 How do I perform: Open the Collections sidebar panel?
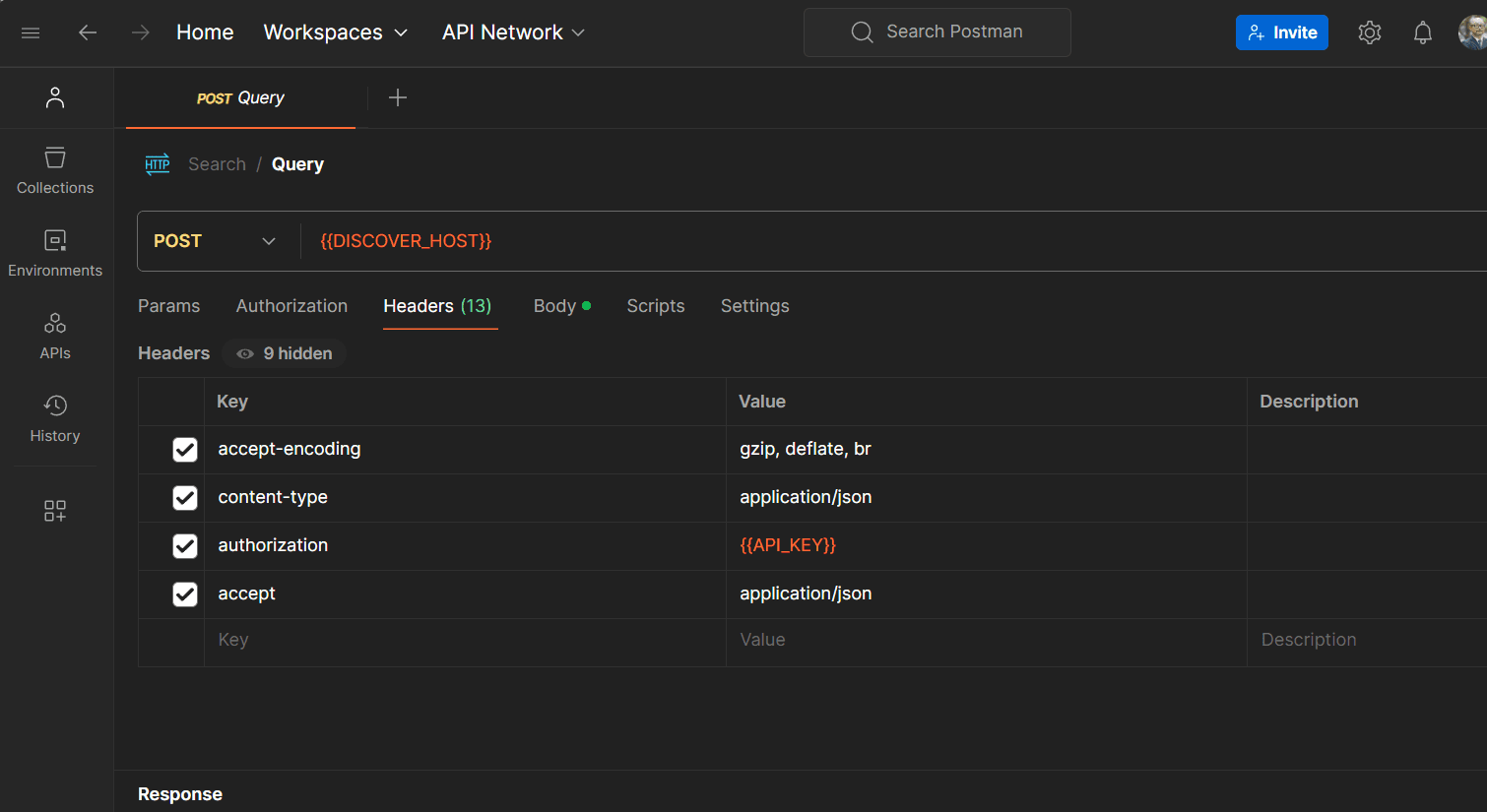coord(55,171)
